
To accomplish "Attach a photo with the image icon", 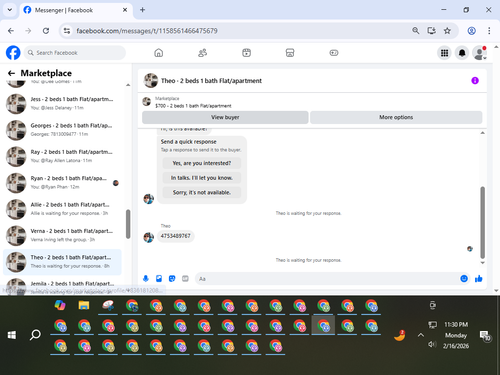I will click(x=159, y=279).
